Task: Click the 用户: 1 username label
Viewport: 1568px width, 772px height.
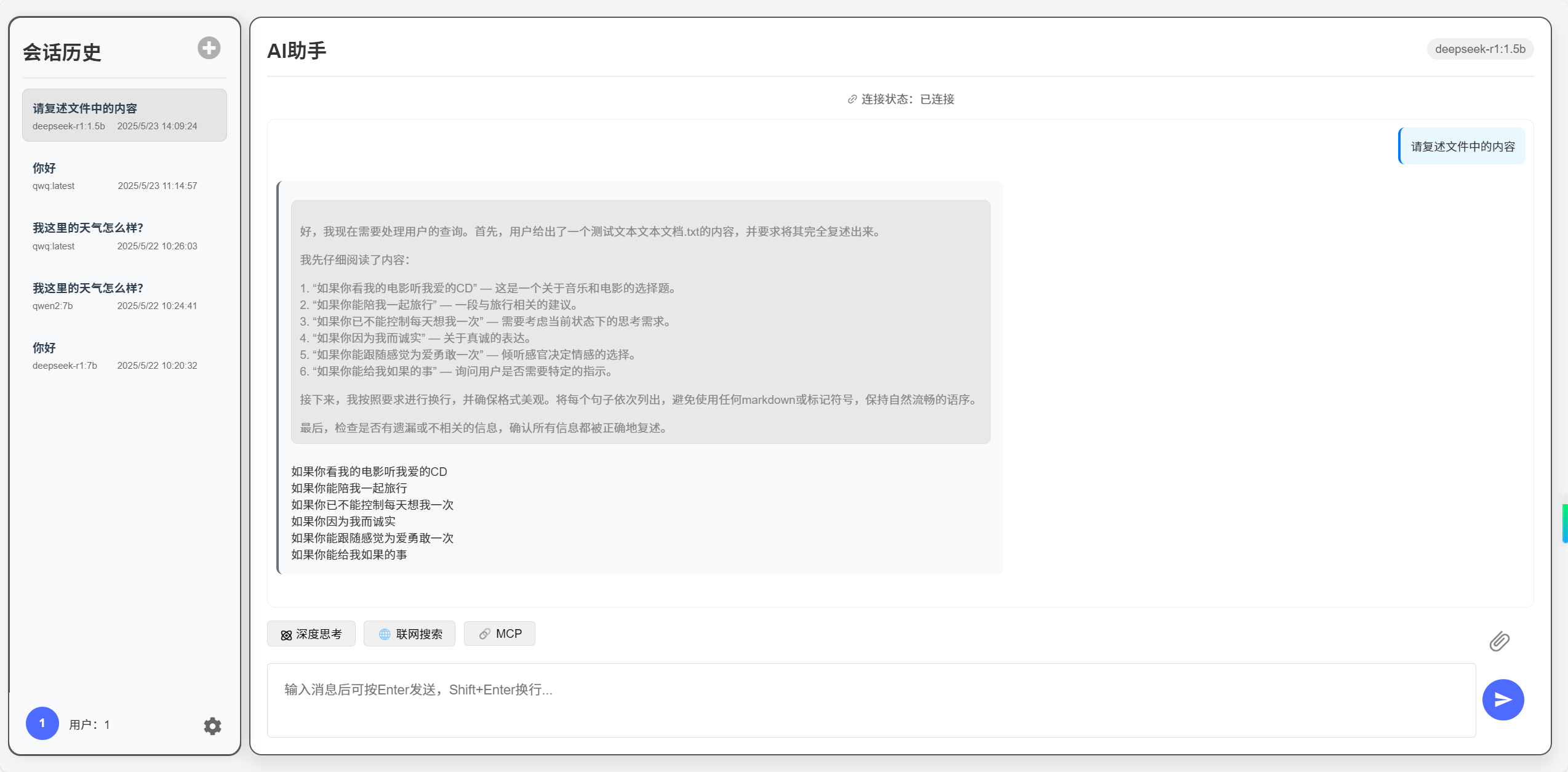Action: (x=90, y=725)
